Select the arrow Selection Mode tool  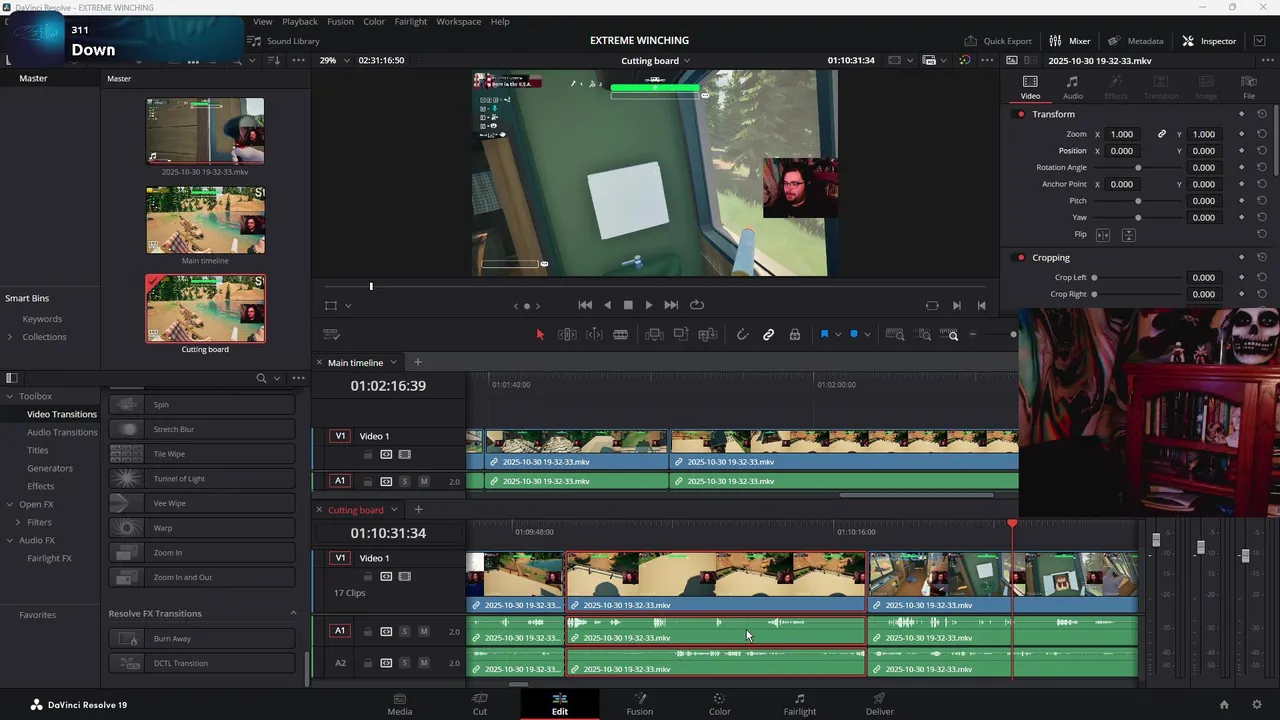click(x=540, y=335)
